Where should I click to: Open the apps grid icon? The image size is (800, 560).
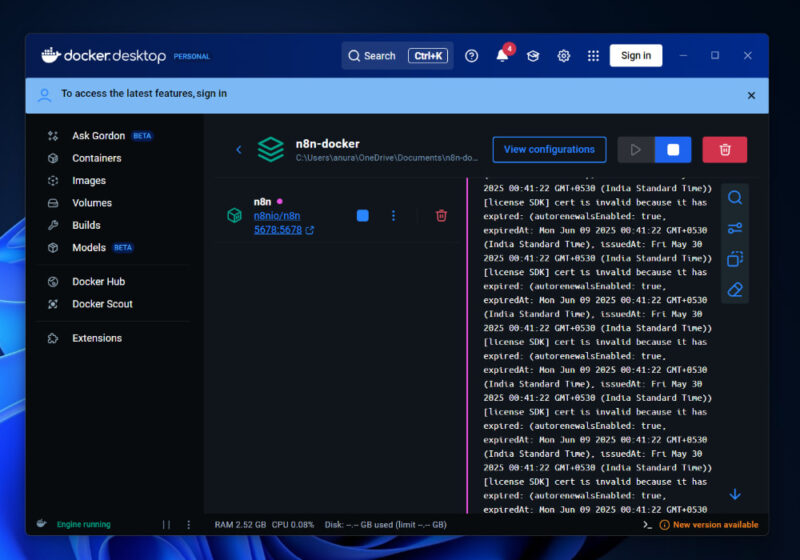click(x=593, y=56)
